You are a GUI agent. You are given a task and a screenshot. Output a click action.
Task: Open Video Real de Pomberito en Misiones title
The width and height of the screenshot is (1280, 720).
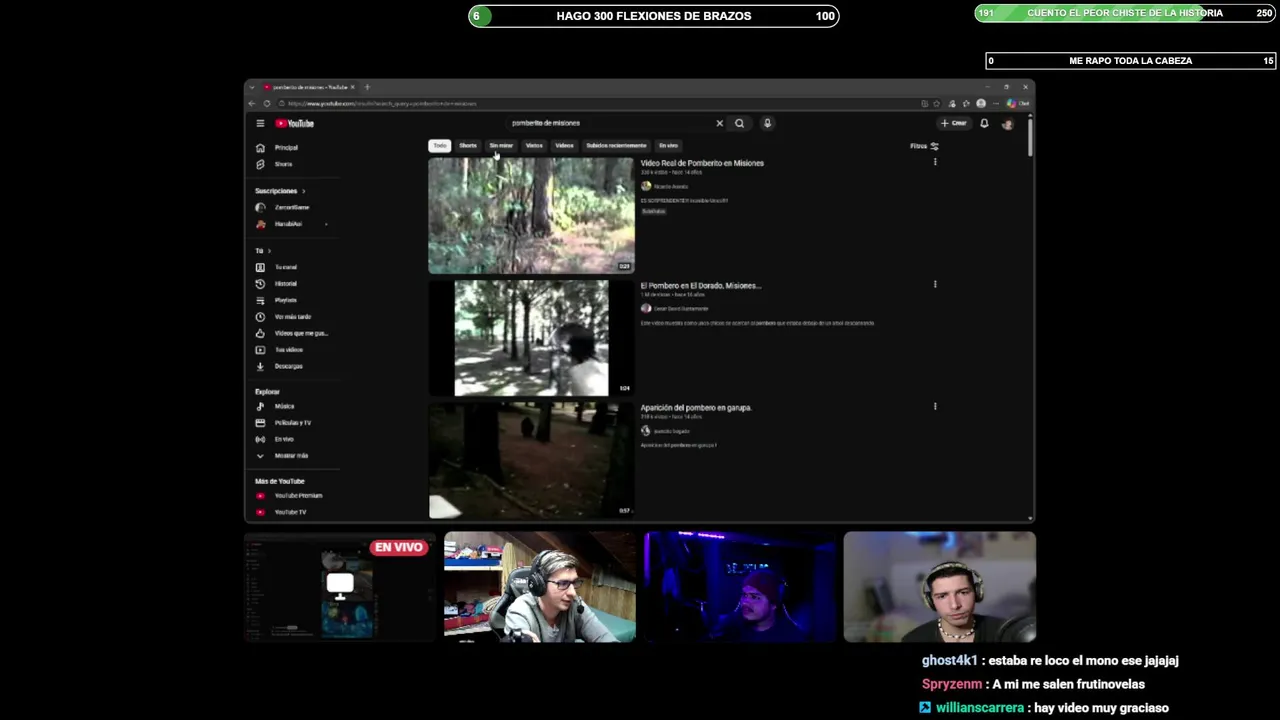(702, 163)
